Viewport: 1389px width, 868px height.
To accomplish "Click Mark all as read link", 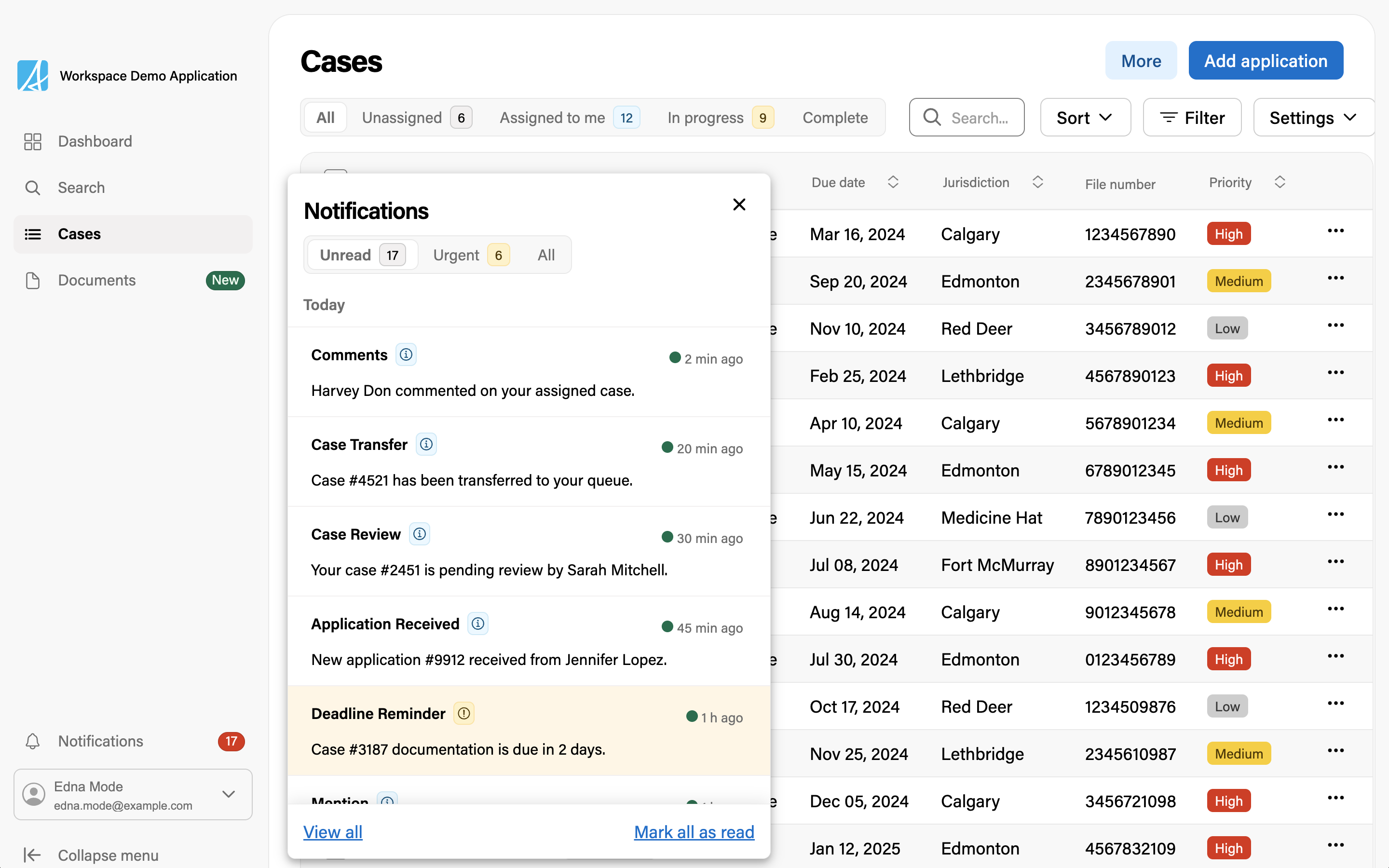I will [x=694, y=832].
